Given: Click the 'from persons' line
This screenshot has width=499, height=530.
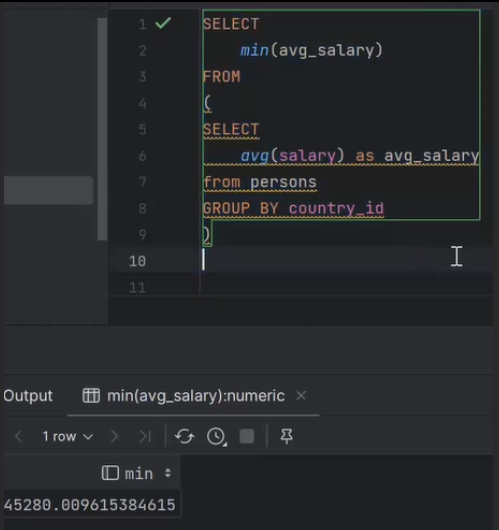Looking at the screenshot, I should (260, 183).
